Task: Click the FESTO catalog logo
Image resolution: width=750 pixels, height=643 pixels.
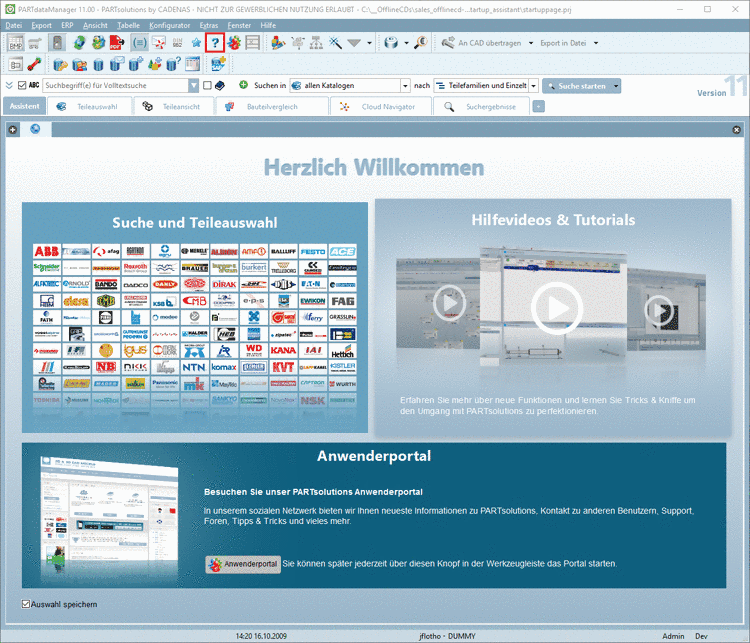Action: (313, 251)
